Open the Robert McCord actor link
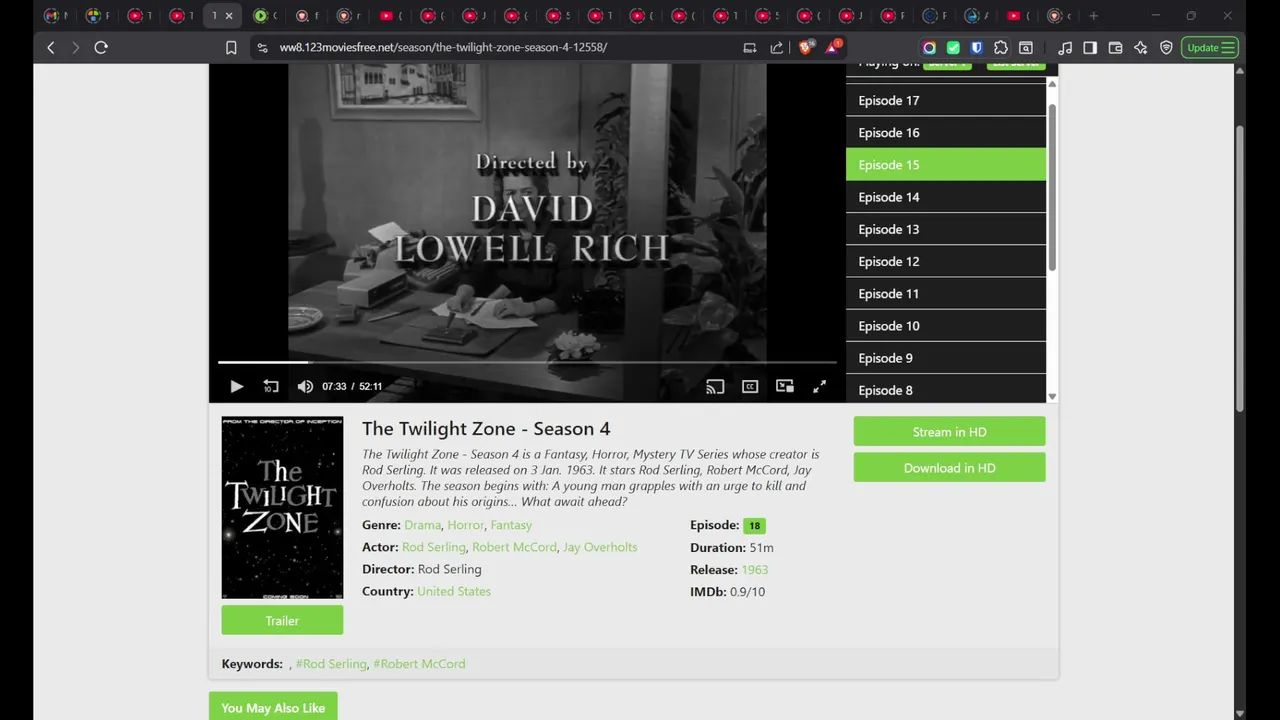This screenshot has width=1280, height=720. (514, 547)
